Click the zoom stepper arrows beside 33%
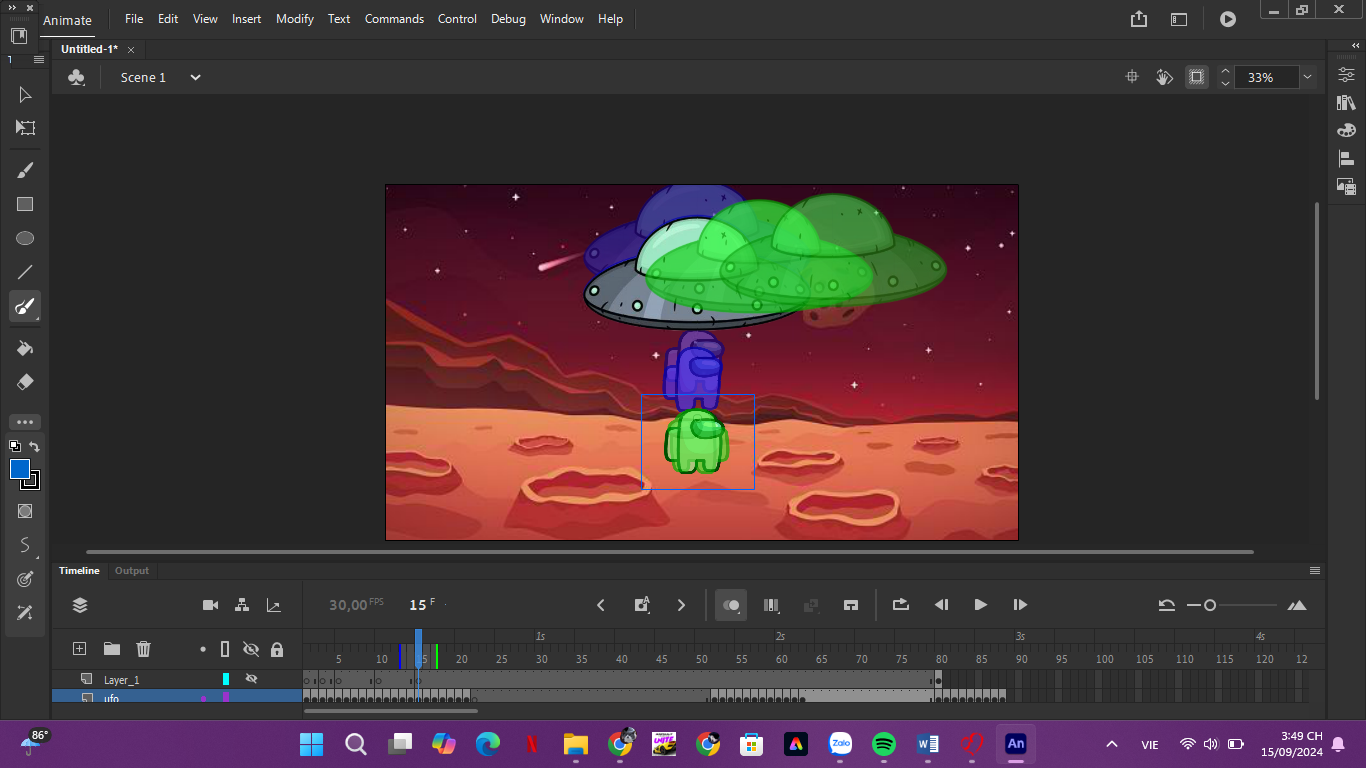The width and height of the screenshot is (1366, 768). [1225, 77]
